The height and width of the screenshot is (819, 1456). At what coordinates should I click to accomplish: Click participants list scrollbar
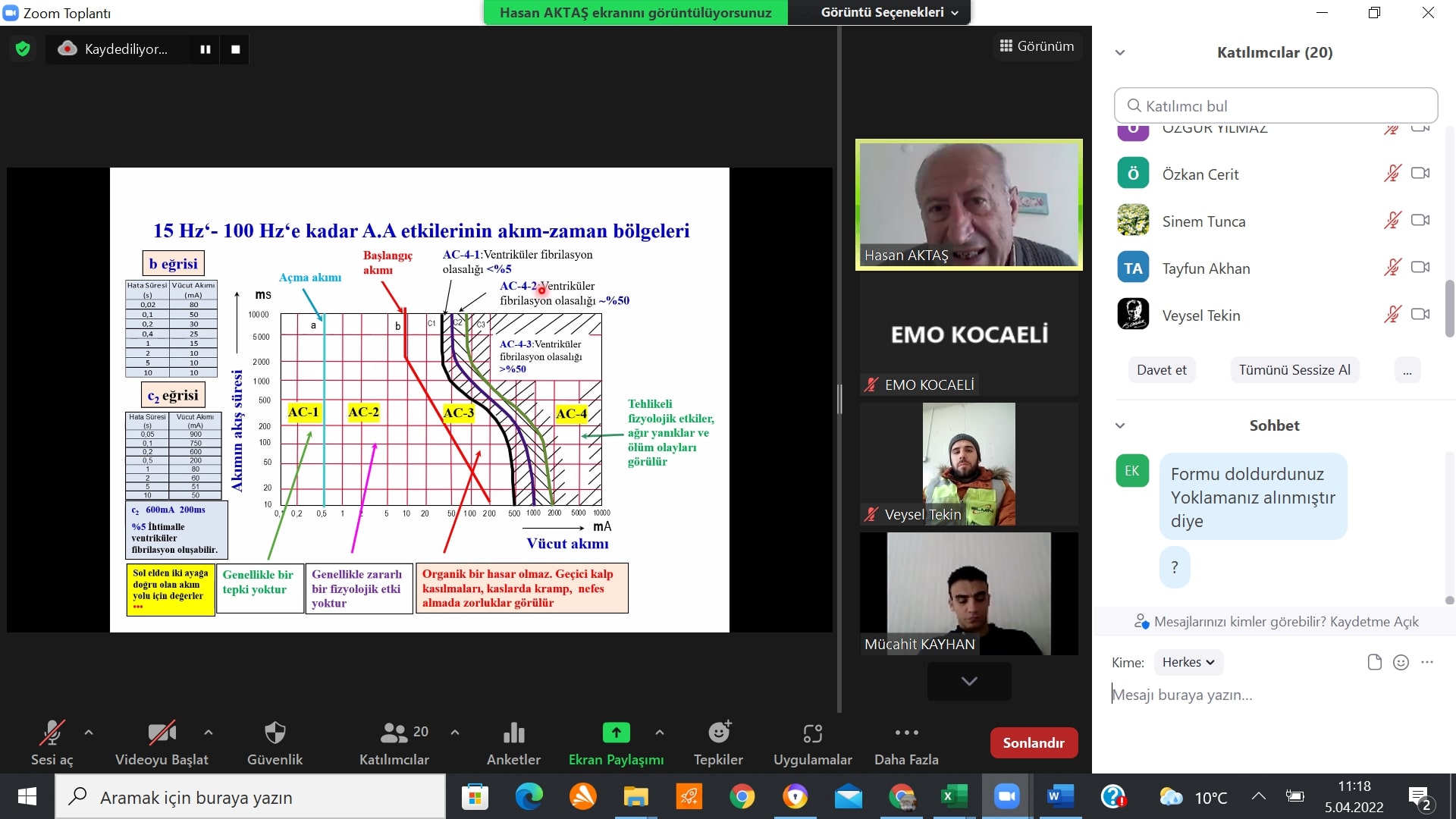tap(1449, 309)
